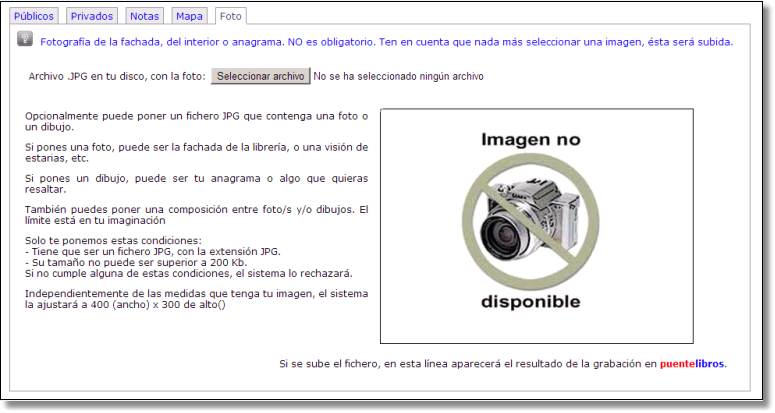Click 'Solo te ponemos estas condiciones:' text
775x413 pixels.
pos(113,241)
